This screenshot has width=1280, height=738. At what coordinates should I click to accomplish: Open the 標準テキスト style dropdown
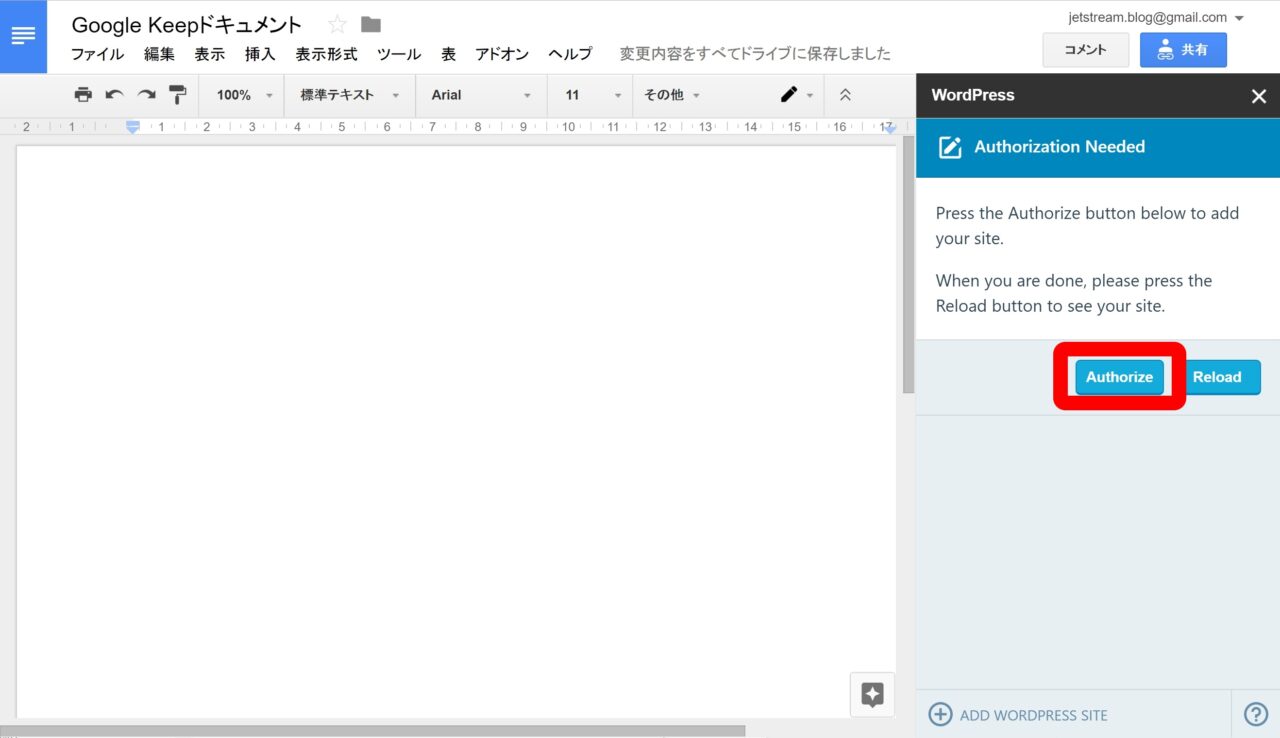(x=349, y=95)
